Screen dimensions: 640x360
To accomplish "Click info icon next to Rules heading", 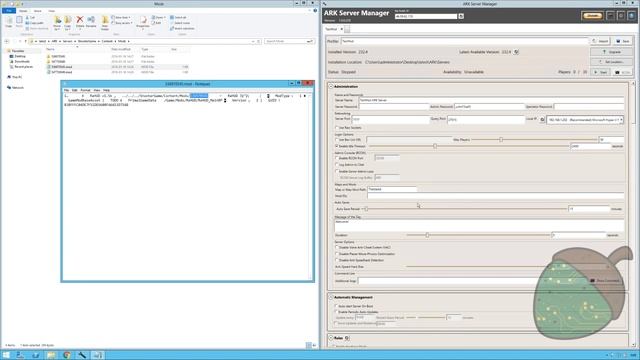I will click(347, 338).
